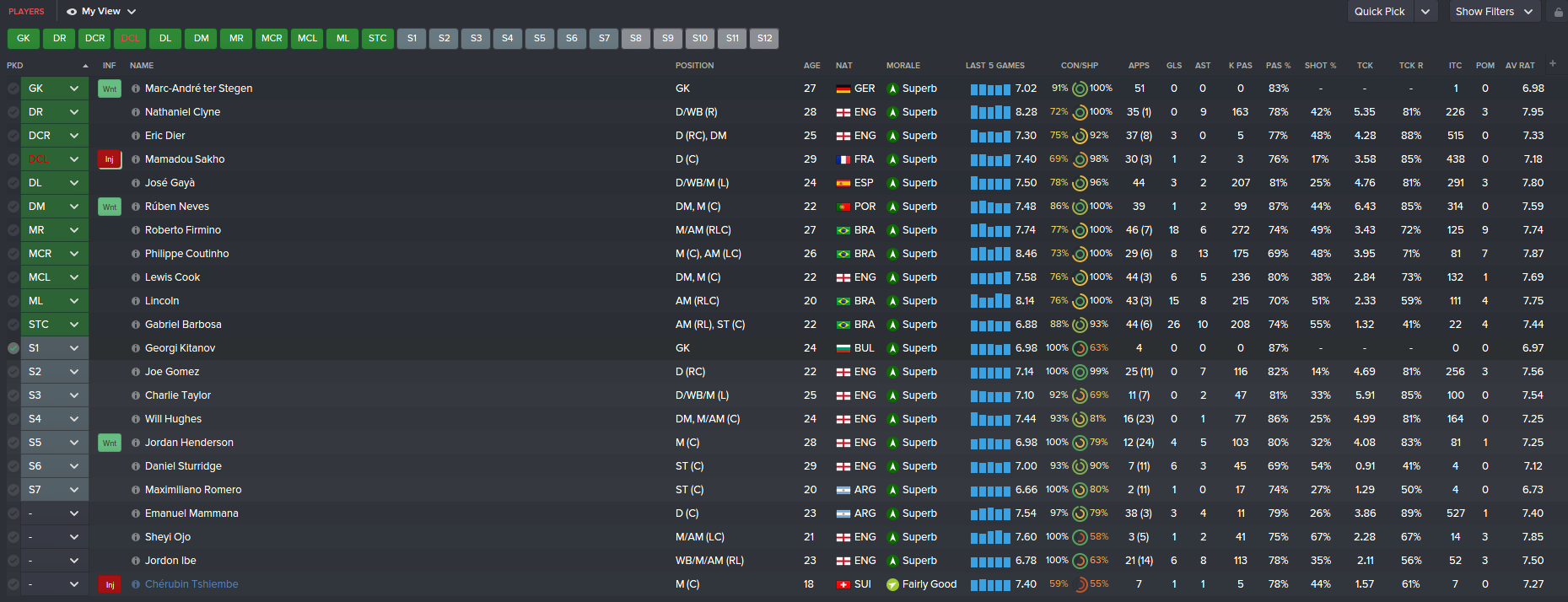Click the padlock icon at top right

(1558, 12)
